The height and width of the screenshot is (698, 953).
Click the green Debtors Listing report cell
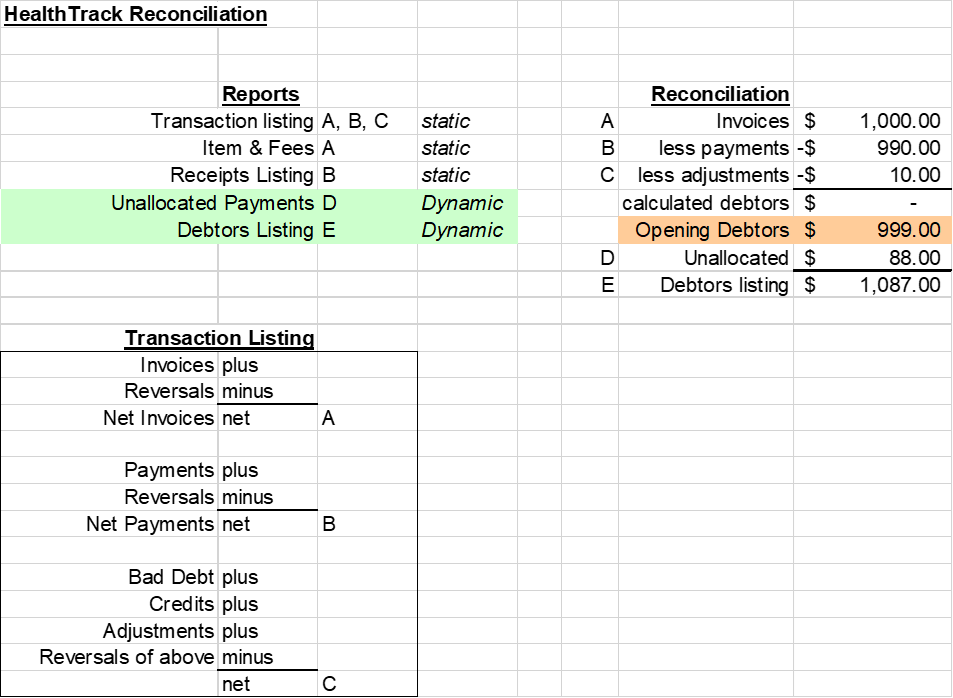[159, 230]
